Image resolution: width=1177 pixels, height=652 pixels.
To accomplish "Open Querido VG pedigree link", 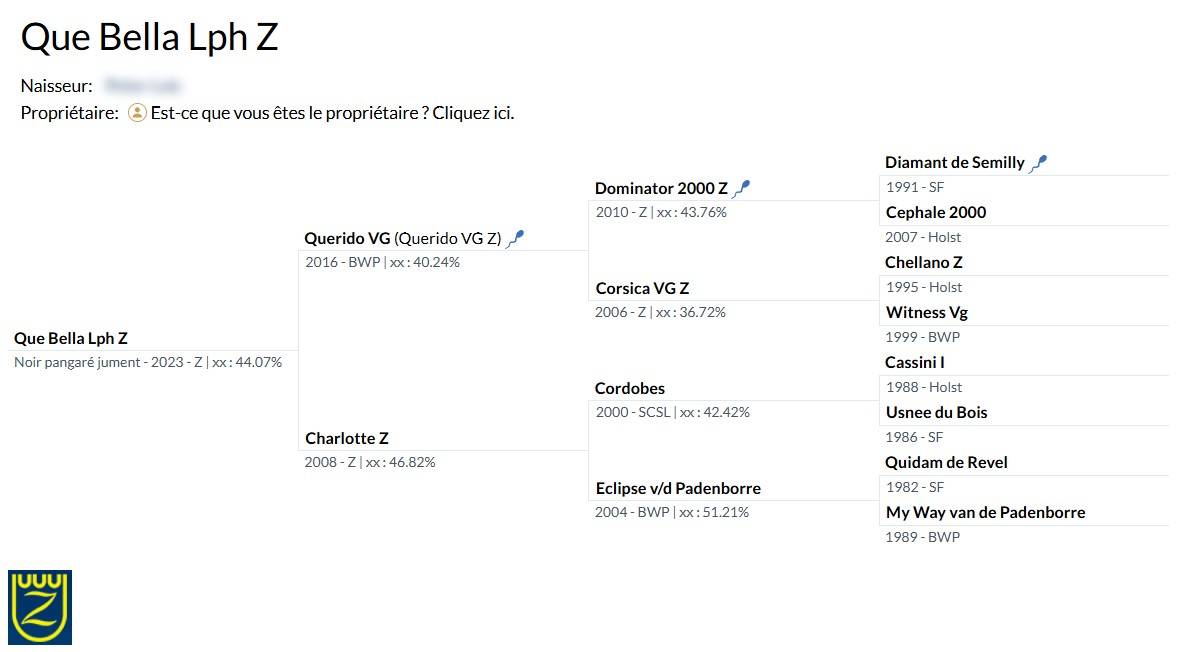I will coord(347,238).
